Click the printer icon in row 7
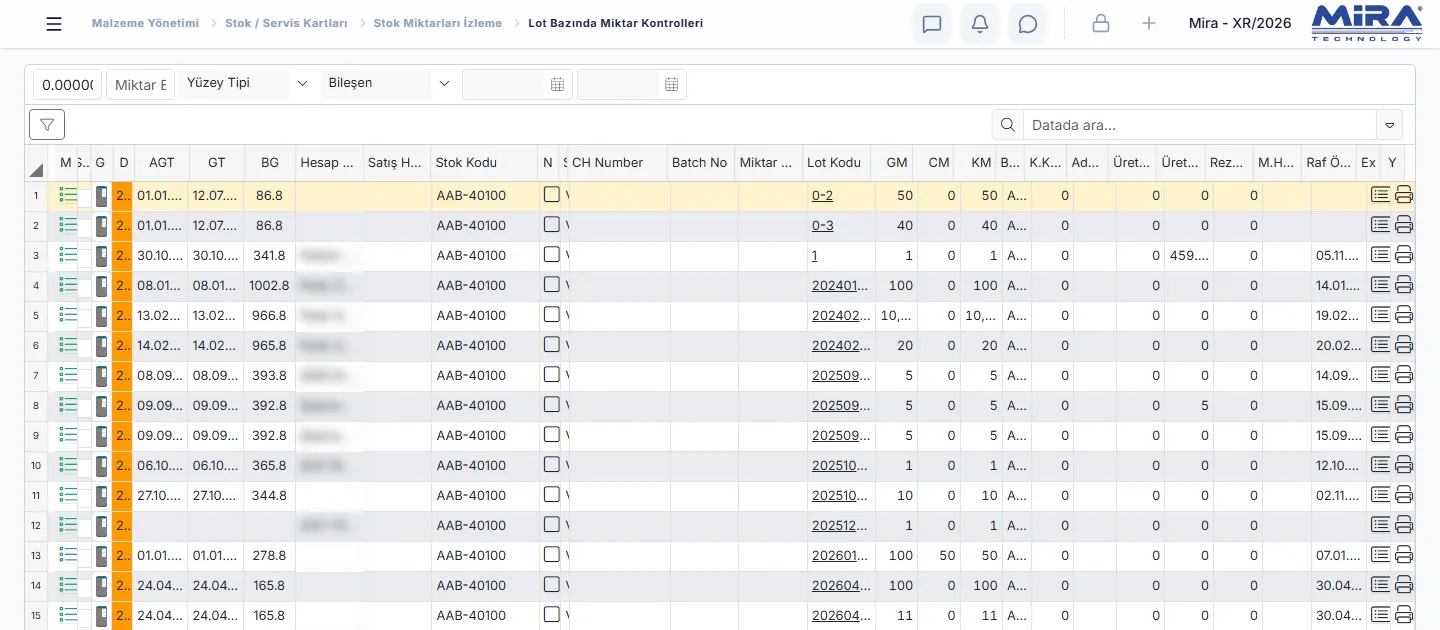Image resolution: width=1440 pixels, height=630 pixels. pyautogui.click(x=1404, y=376)
